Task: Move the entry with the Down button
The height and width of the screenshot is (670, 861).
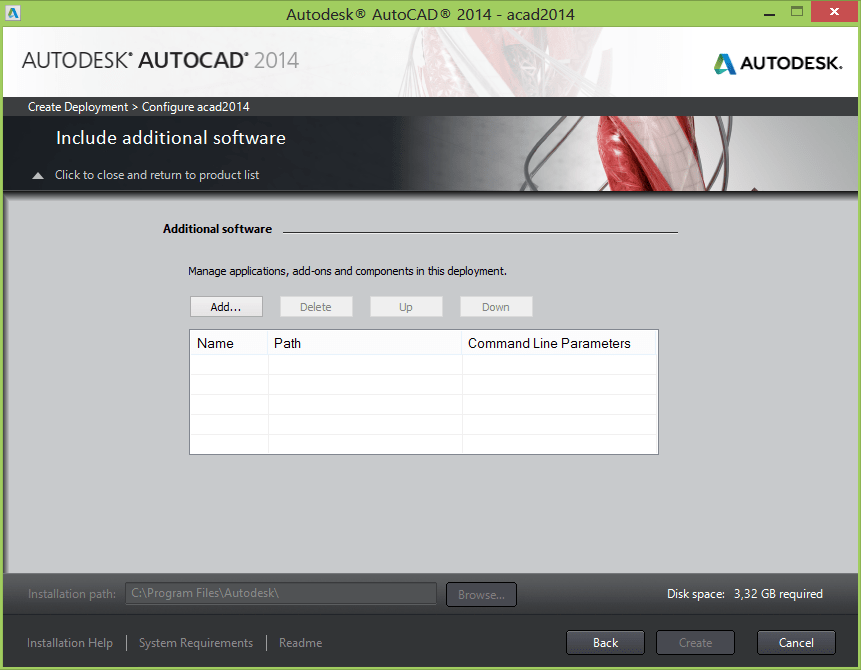Action: coord(496,307)
